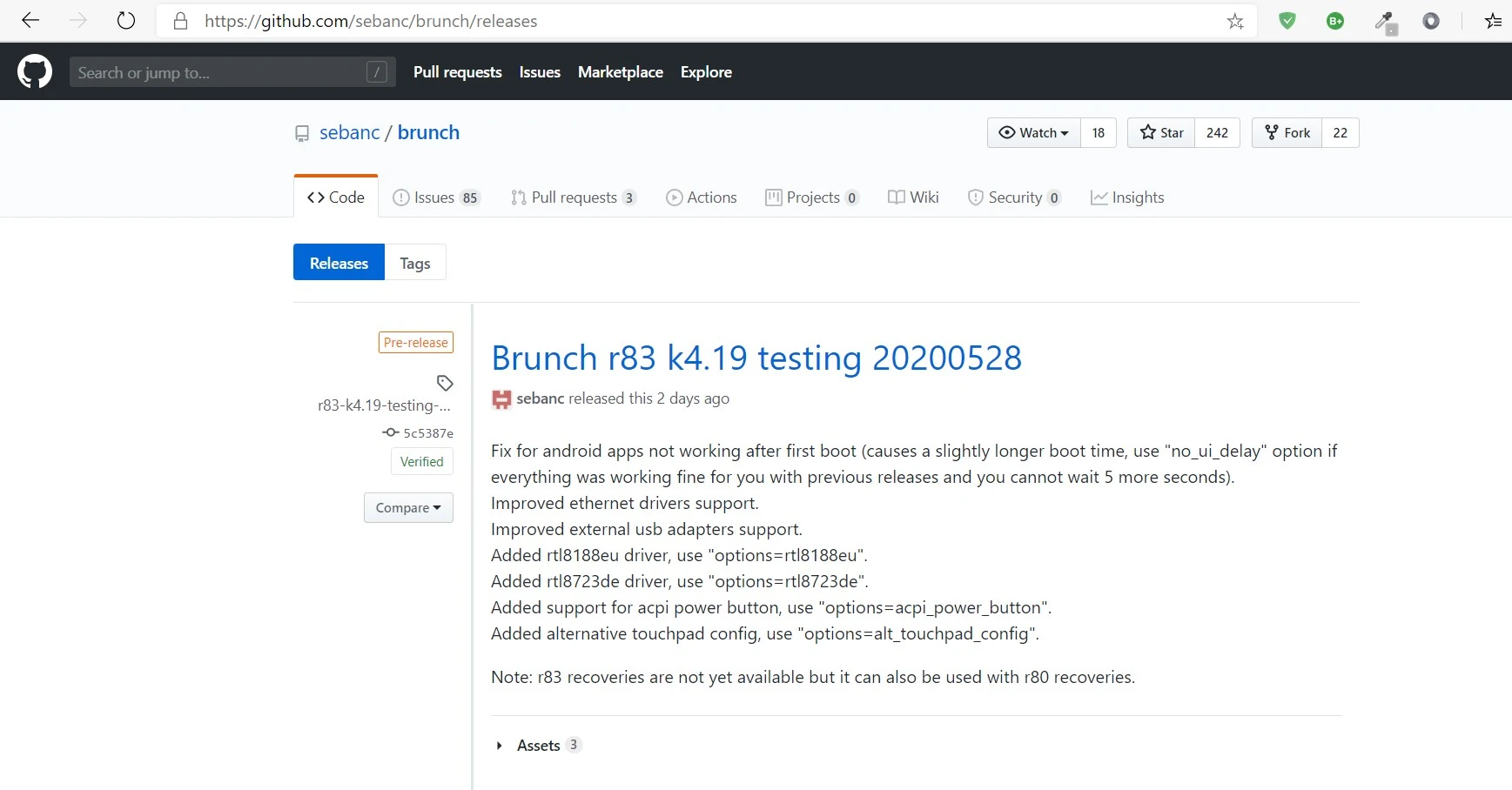This screenshot has width=1512, height=790.
Task: Switch to the Actions tab
Action: tap(702, 197)
